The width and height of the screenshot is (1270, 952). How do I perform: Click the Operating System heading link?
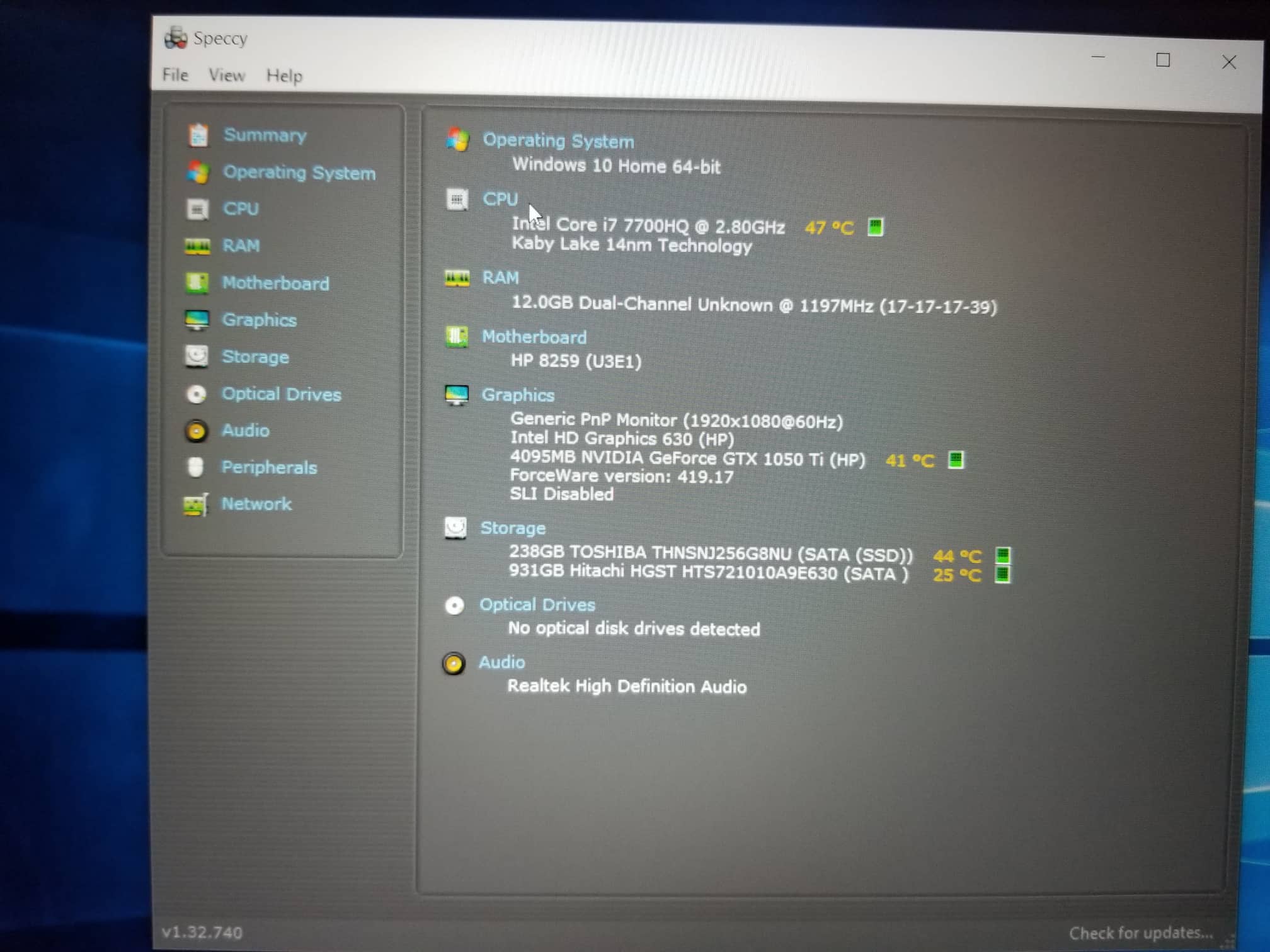coord(558,141)
